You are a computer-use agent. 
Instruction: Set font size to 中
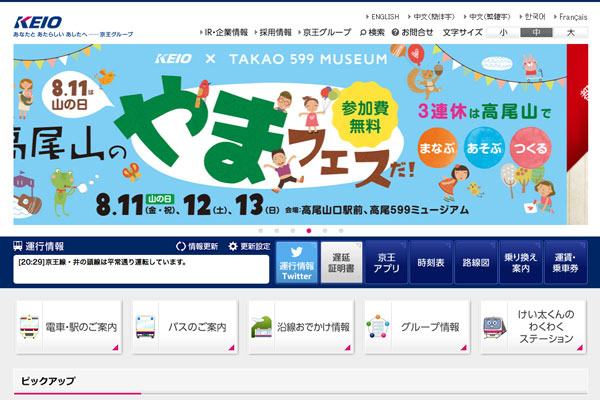(x=536, y=33)
